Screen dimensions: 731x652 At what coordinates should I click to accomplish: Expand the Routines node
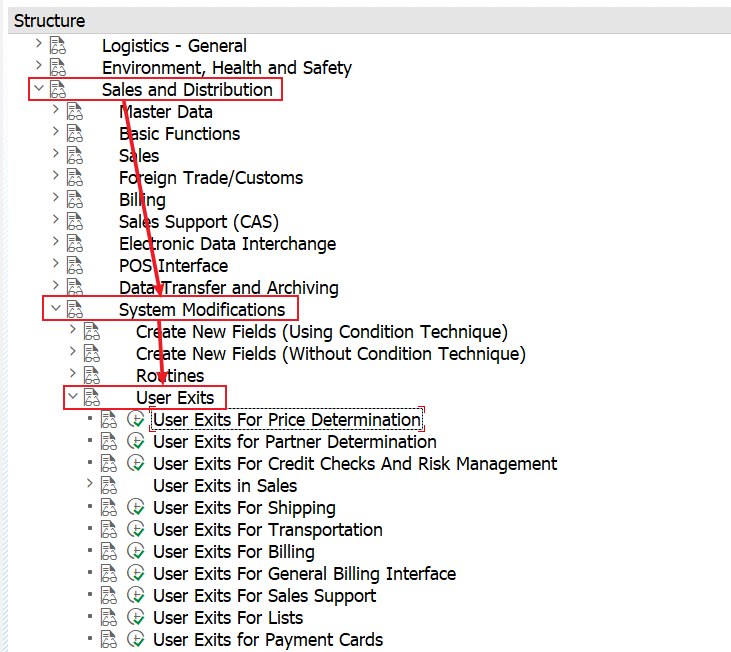point(73,373)
